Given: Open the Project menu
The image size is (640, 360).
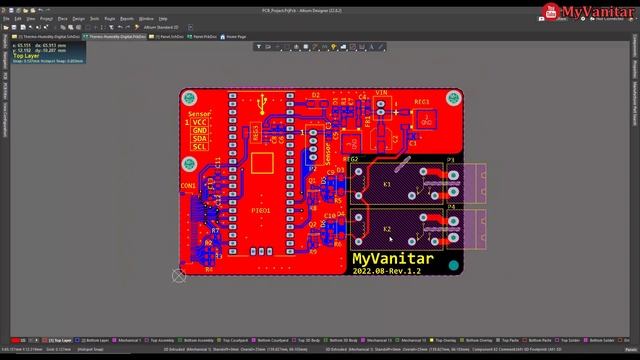Looking at the screenshot, I should [46, 19].
